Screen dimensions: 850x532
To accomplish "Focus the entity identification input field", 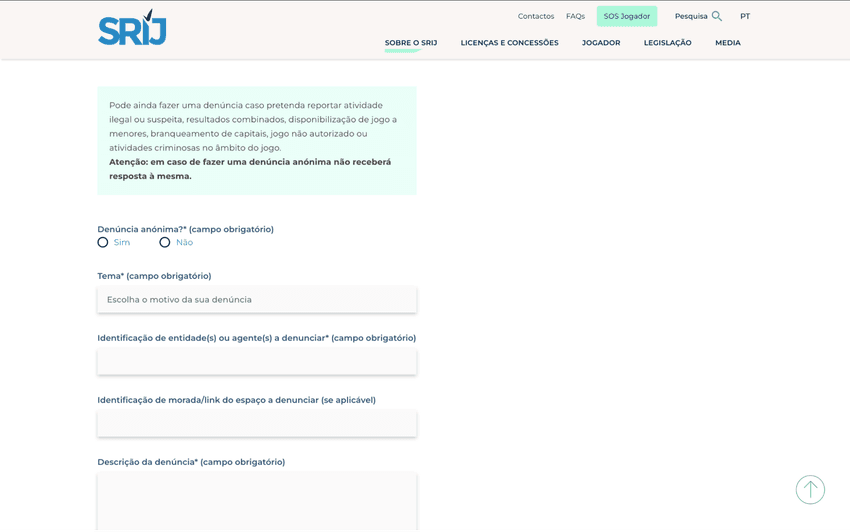I will [256, 362].
